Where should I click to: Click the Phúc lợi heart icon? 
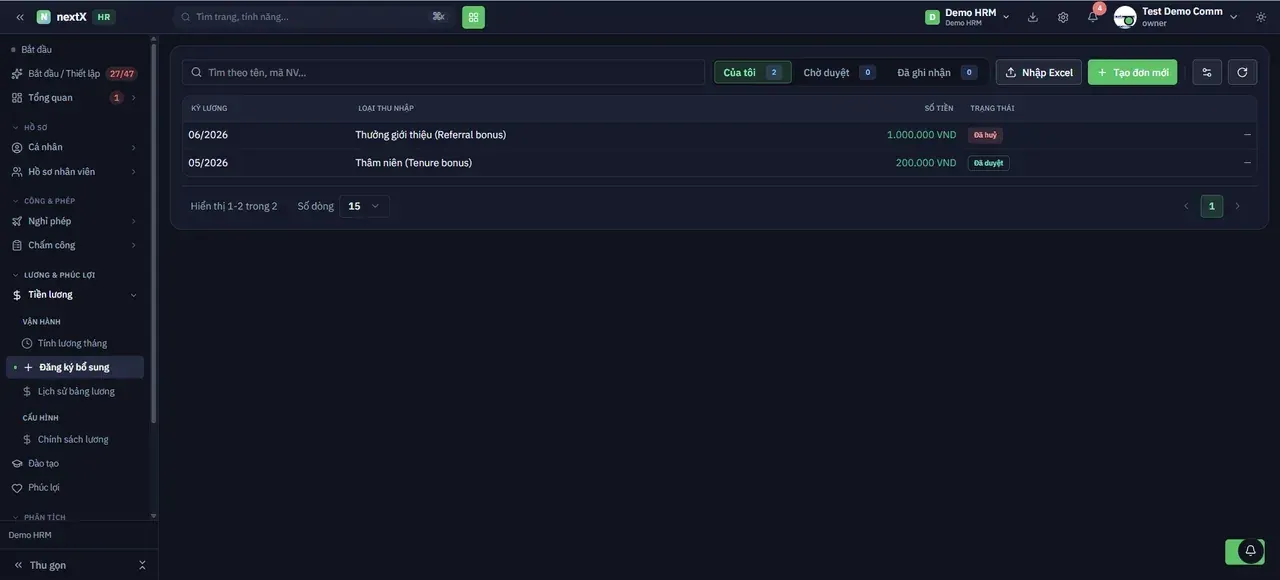(x=17, y=488)
